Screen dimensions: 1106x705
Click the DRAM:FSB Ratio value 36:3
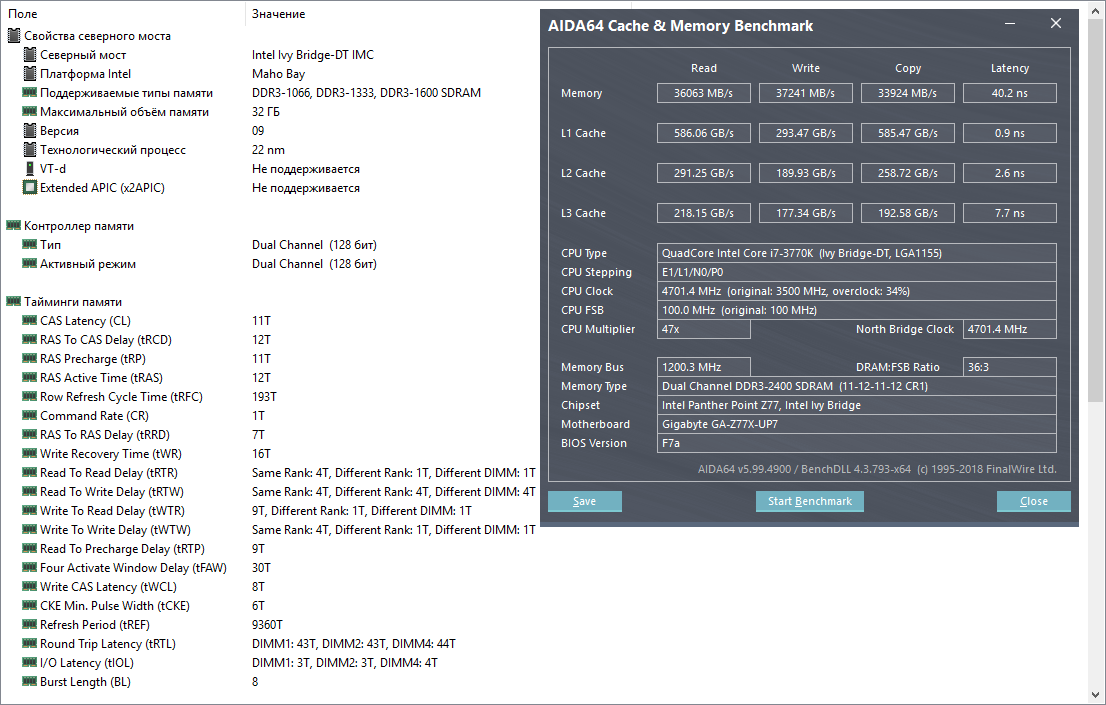pos(1010,367)
